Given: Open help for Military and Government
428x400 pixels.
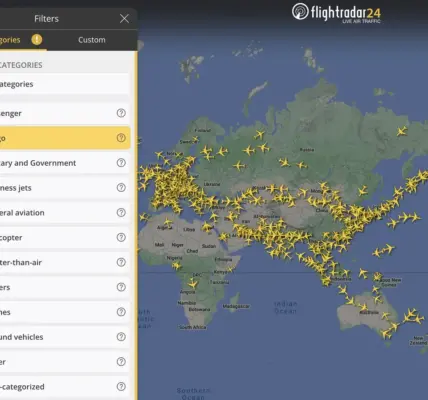Looking at the screenshot, I should 121,163.
